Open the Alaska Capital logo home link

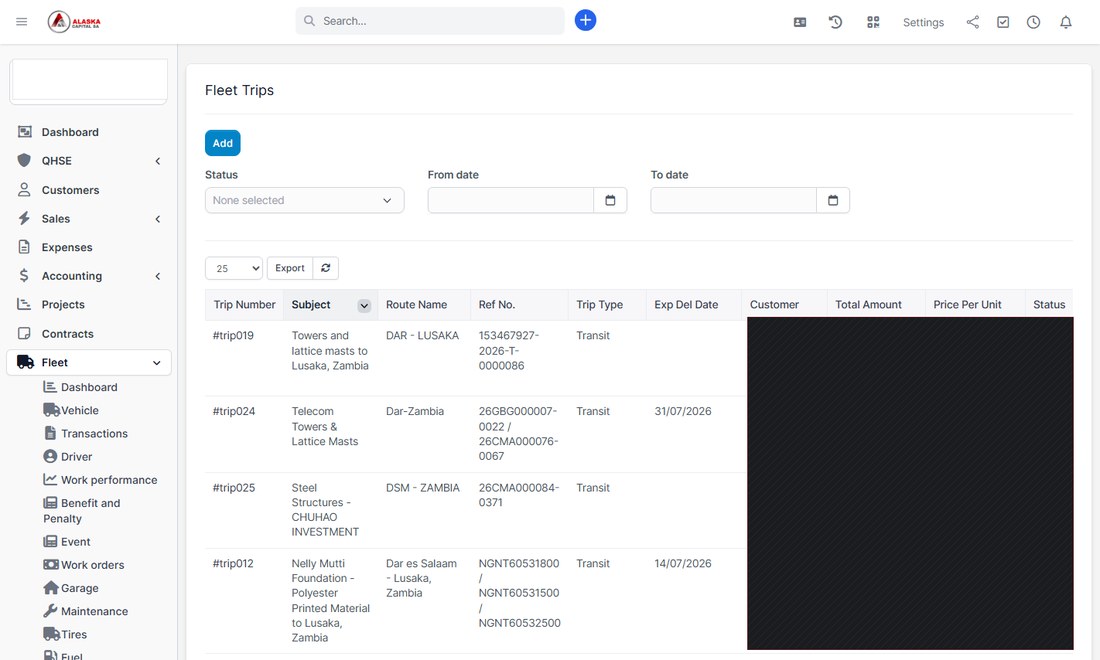74,22
